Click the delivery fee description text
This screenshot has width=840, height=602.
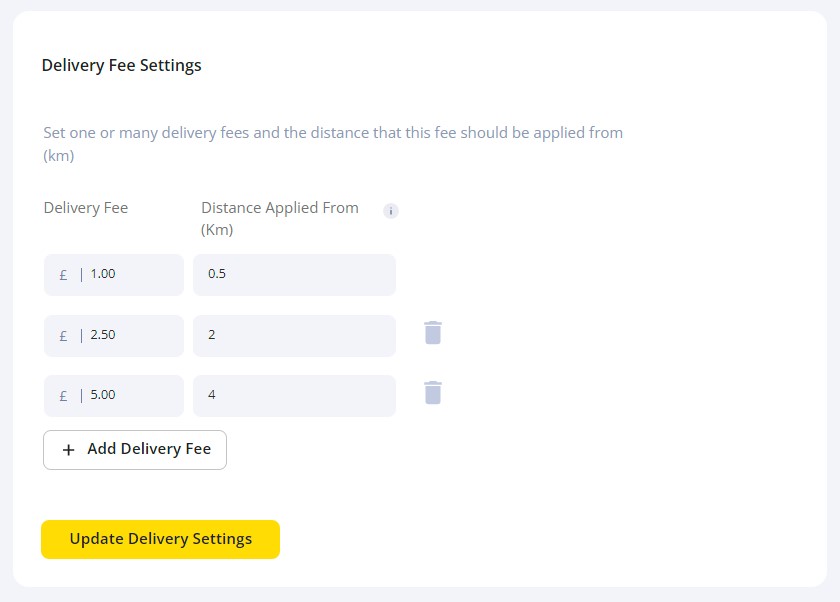[333, 143]
